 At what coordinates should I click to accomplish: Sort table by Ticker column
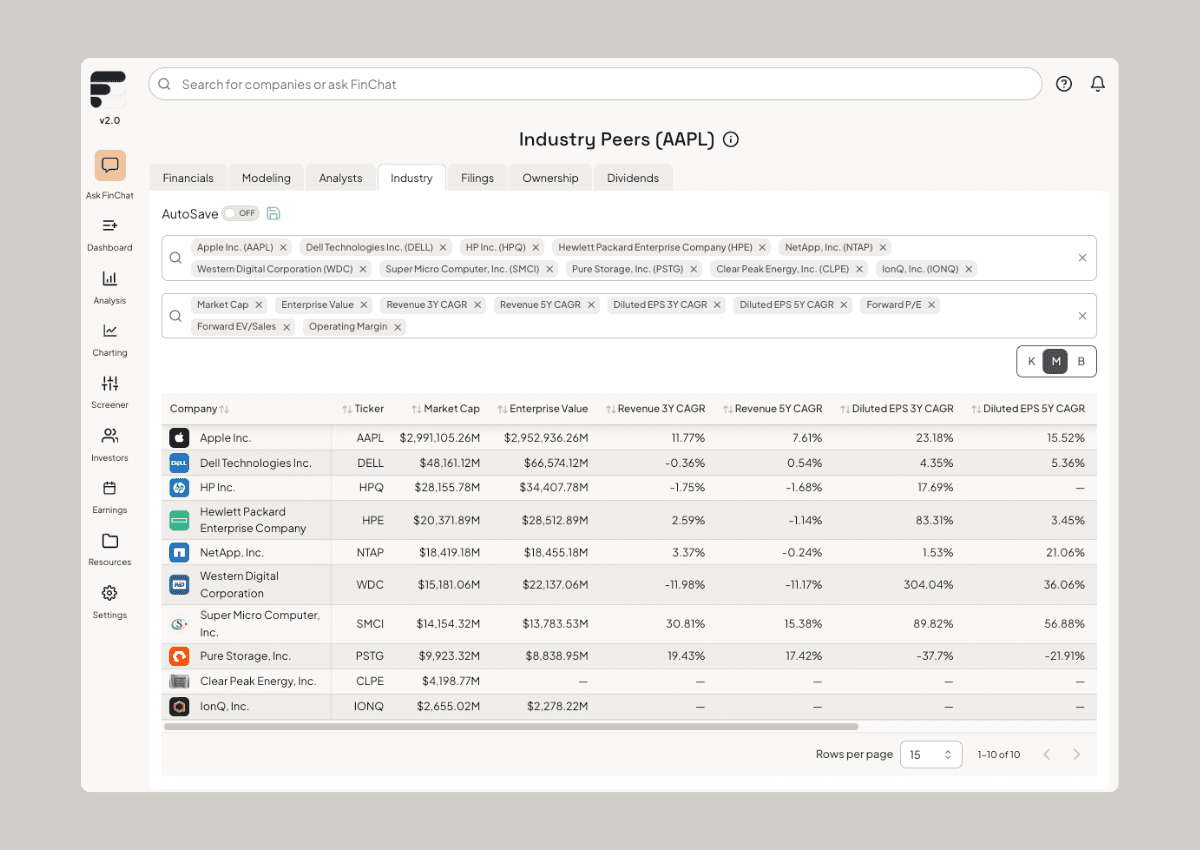(362, 409)
